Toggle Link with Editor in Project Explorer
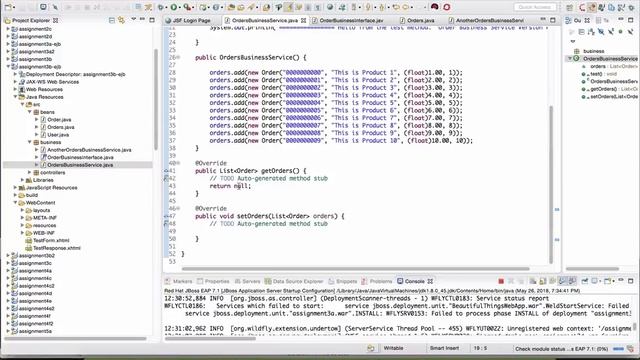The height and width of the screenshot is (360, 640). coord(121,20)
